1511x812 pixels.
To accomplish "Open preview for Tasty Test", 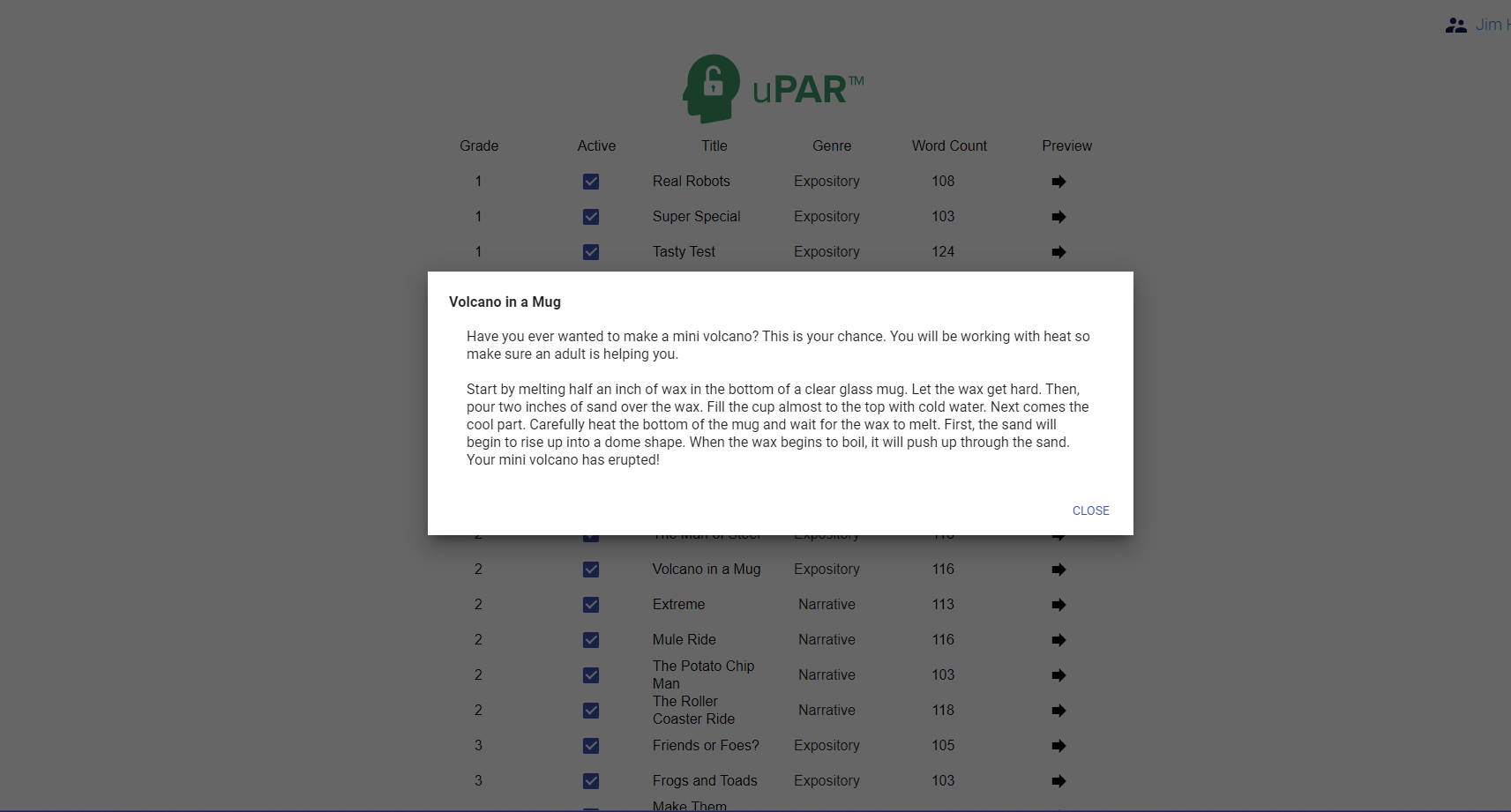I will click(x=1058, y=252).
